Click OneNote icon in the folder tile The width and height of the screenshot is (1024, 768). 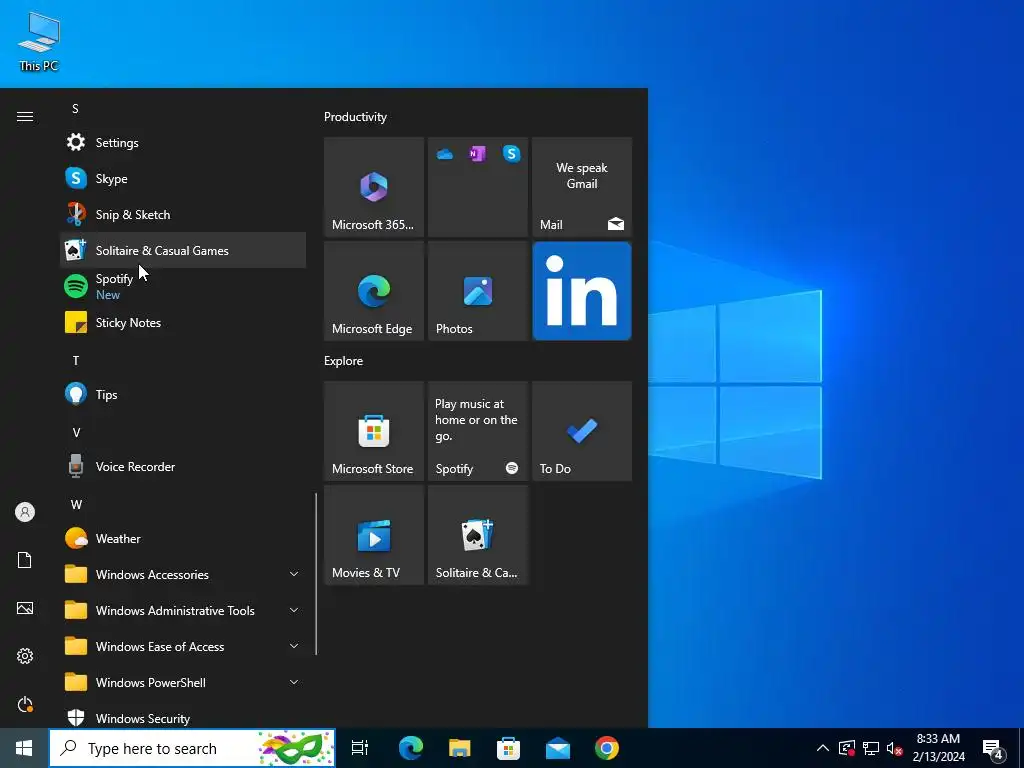pyautogui.click(x=478, y=154)
